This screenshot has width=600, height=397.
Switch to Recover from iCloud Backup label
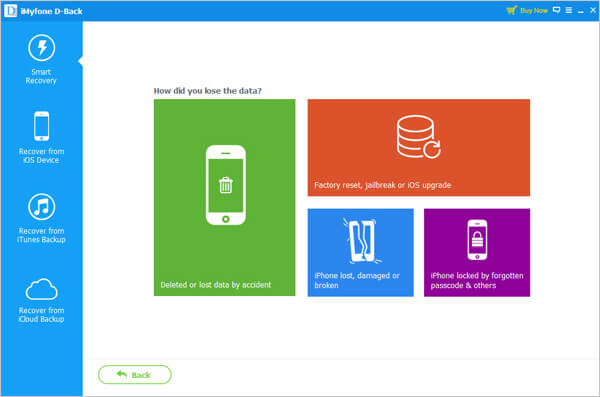41,315
